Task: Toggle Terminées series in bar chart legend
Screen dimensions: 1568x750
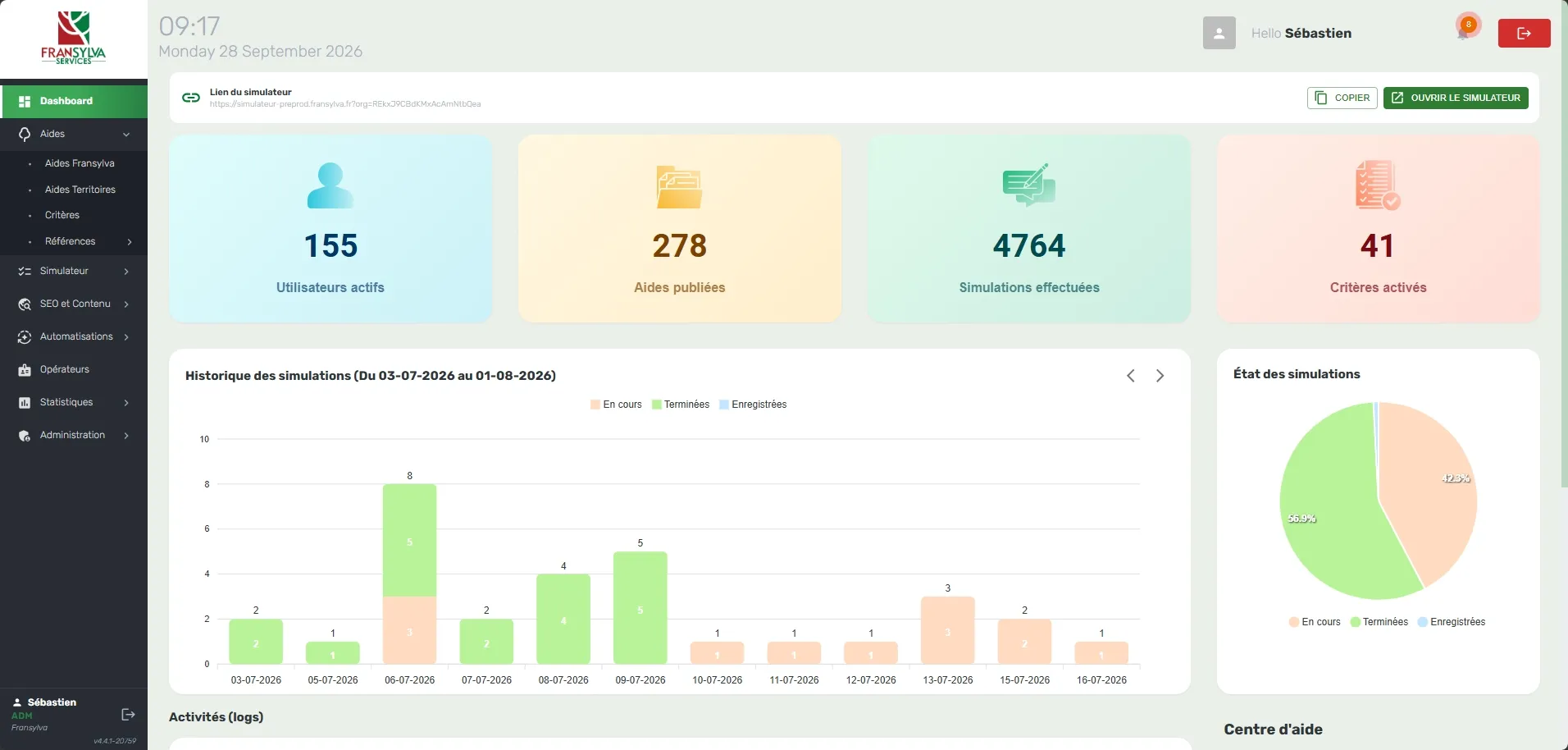Action: click(681, 405)
